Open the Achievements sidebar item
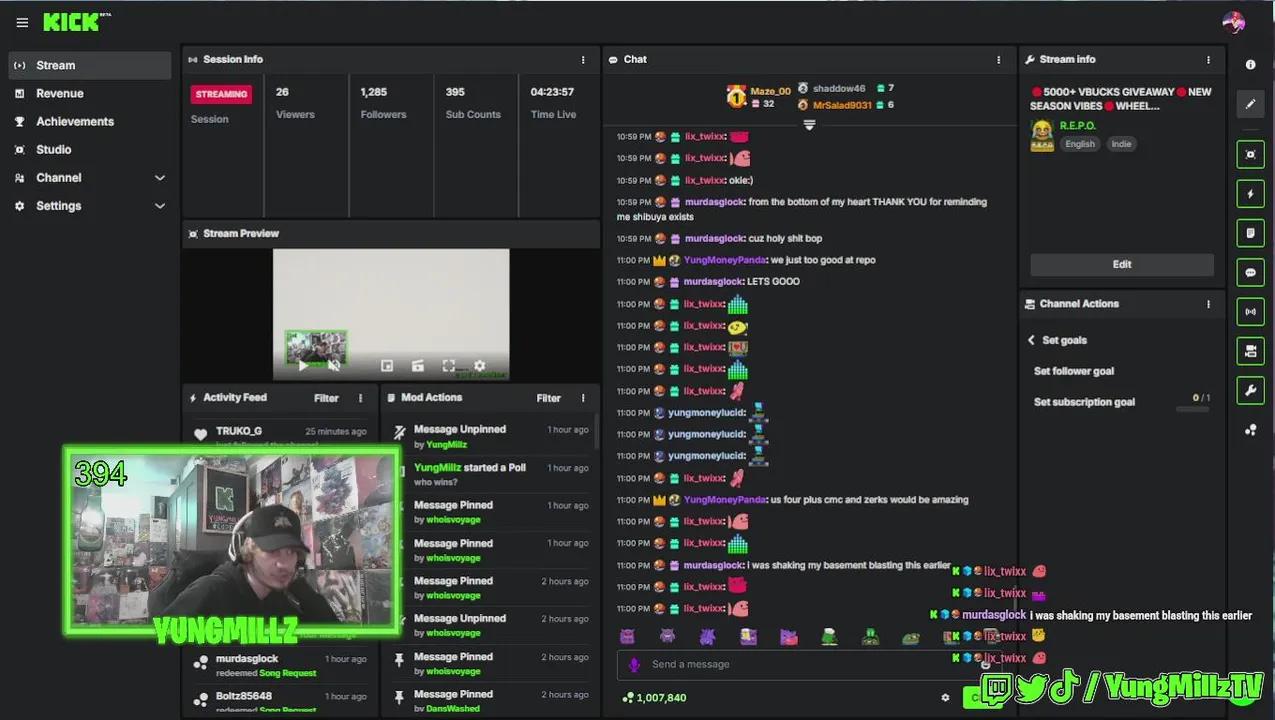1275x720 pixels. pos(90,122)
